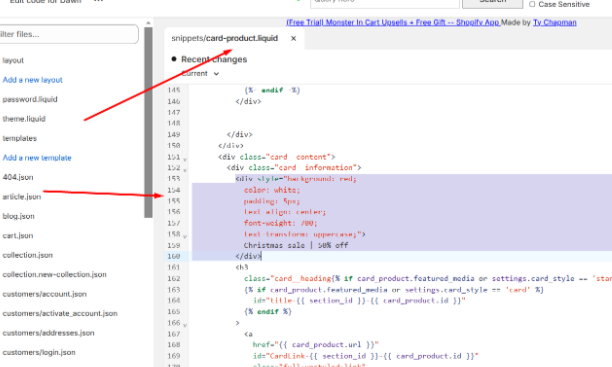612x367 pixels.
Task: Click the Add a new layout link
Action: pyautogui.click(x=32, y=80)
